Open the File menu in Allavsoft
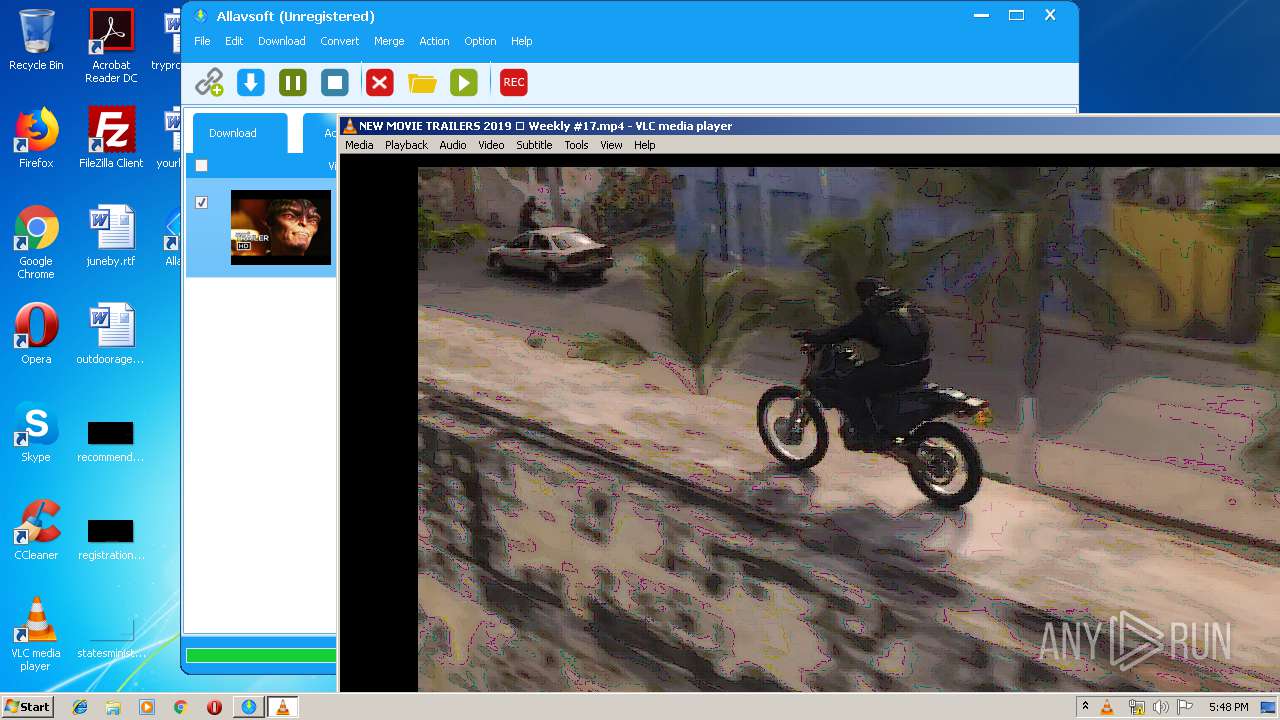This screenshot has height=720, width=1280. pos(202,41)
